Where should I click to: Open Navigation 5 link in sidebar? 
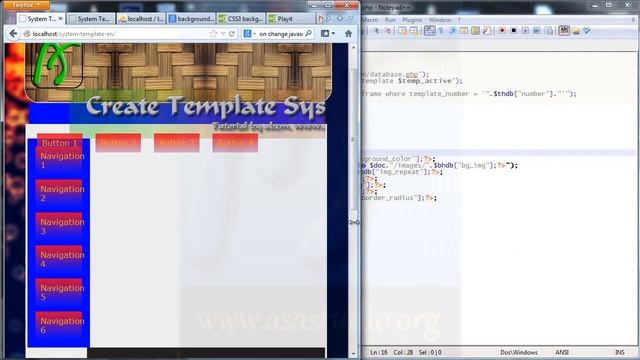coord(59,293)
